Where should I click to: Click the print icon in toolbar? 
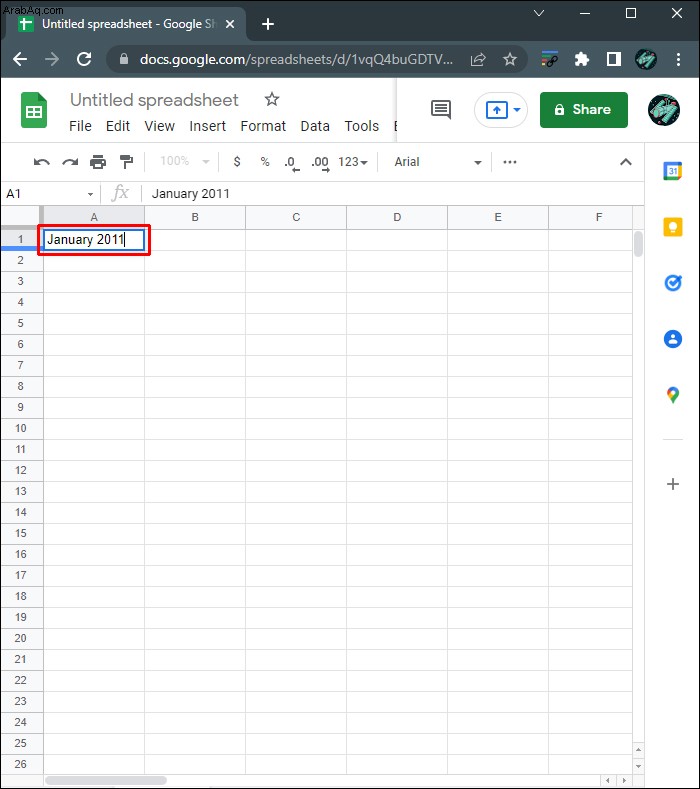[x=98, y=162]
